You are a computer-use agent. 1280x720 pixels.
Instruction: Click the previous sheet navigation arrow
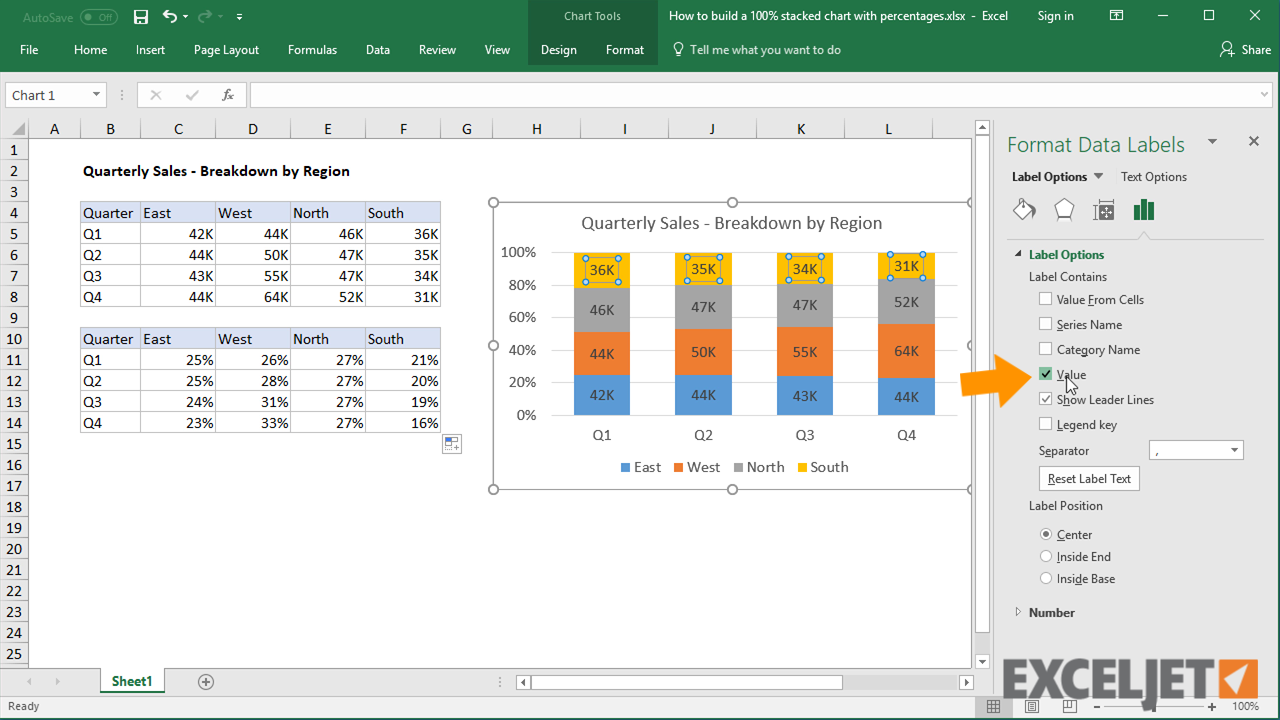(28, 682)
